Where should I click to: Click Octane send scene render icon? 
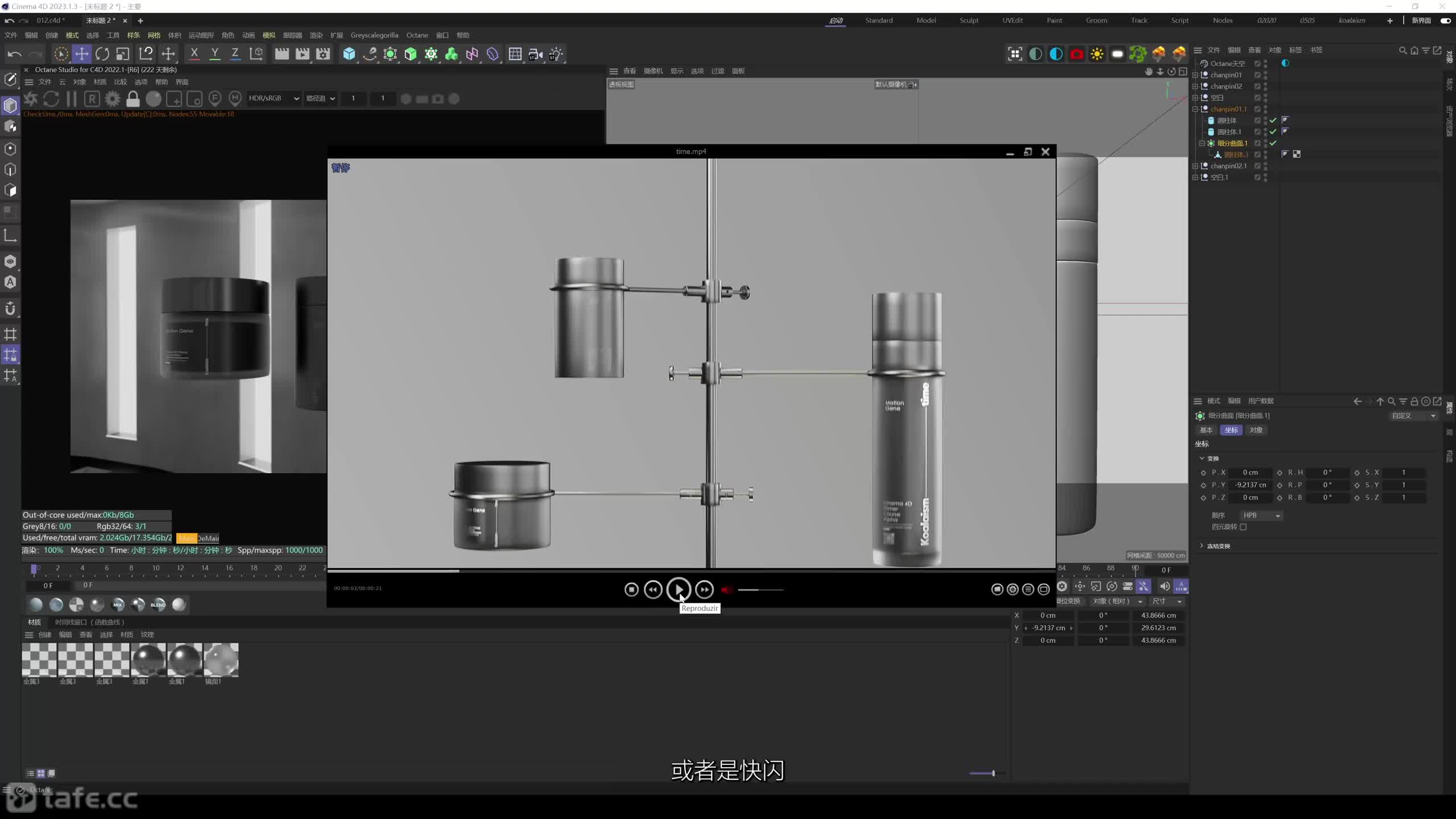(31, 99)
